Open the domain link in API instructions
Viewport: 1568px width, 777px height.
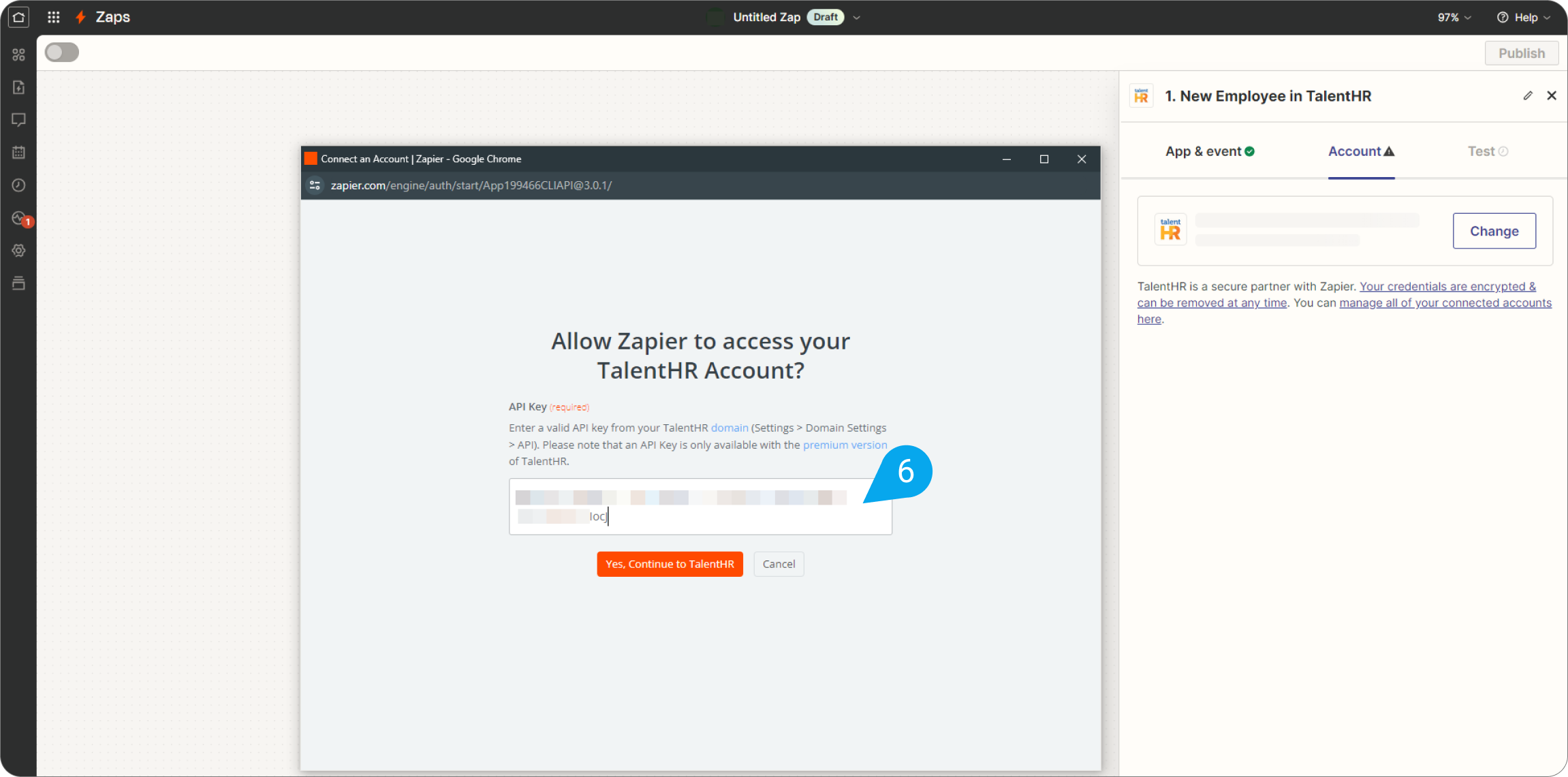[730, 428]
